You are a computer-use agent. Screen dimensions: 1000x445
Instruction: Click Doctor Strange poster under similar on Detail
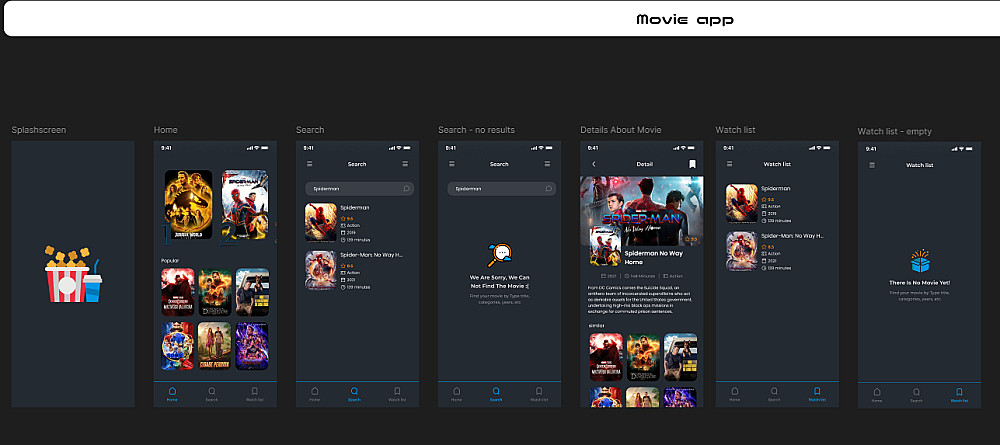point(606,357)
